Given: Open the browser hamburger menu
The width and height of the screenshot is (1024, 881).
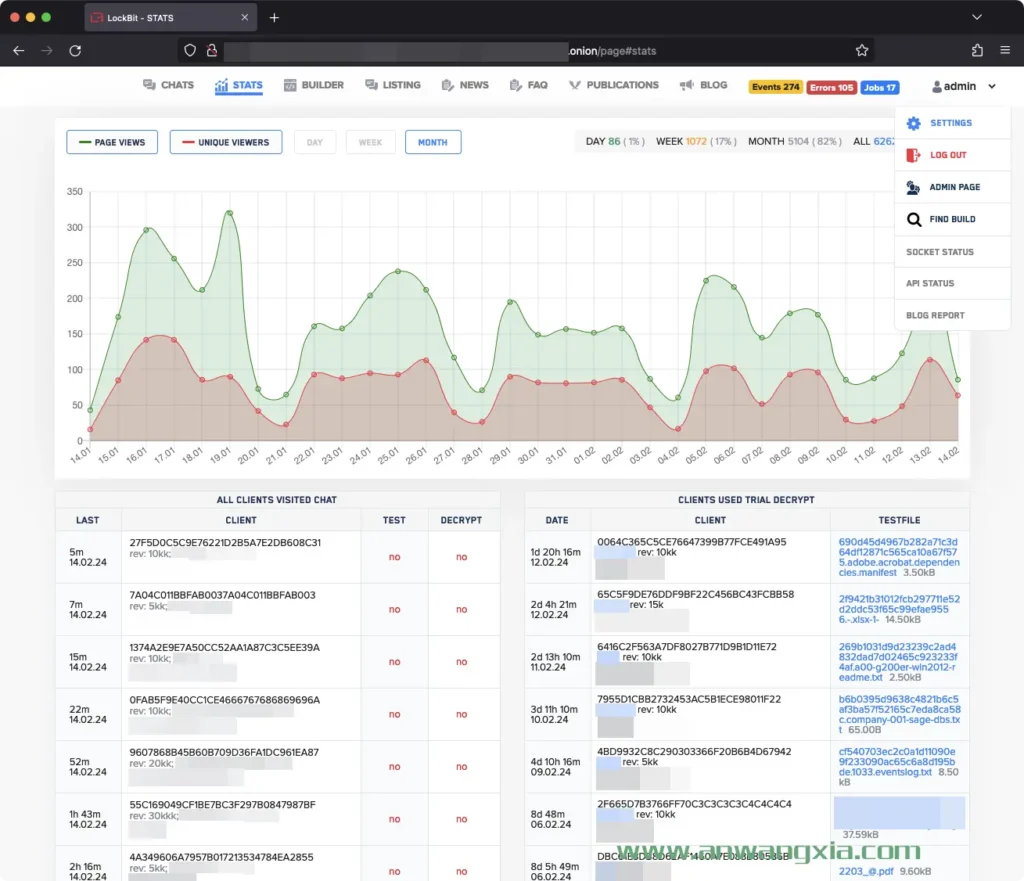Looking at the screenshot, I should 1005,50.
